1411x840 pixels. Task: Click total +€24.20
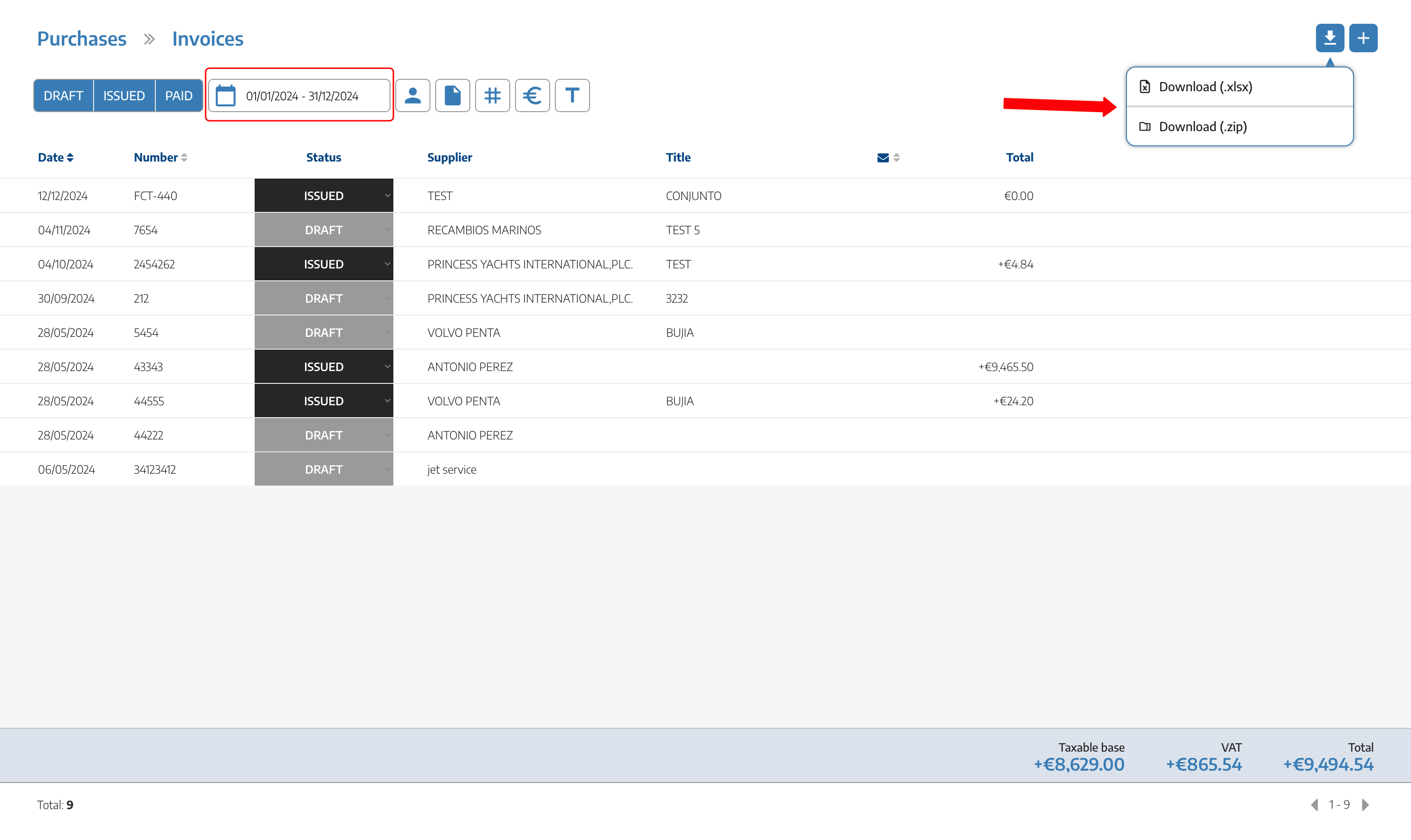pyautogui.click(x=1013, y=401)
